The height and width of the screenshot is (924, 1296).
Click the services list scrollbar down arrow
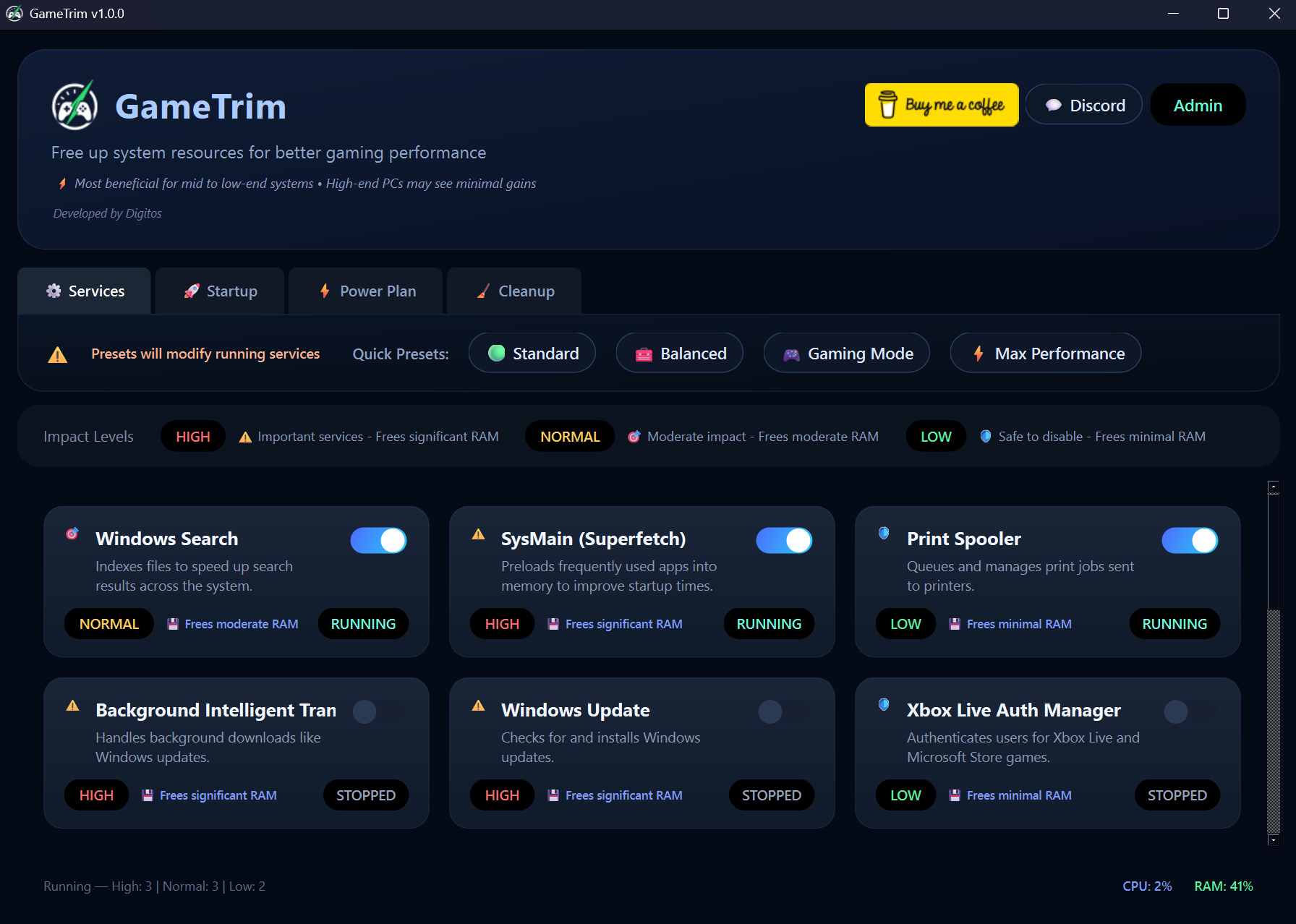tap(1274, 839)
